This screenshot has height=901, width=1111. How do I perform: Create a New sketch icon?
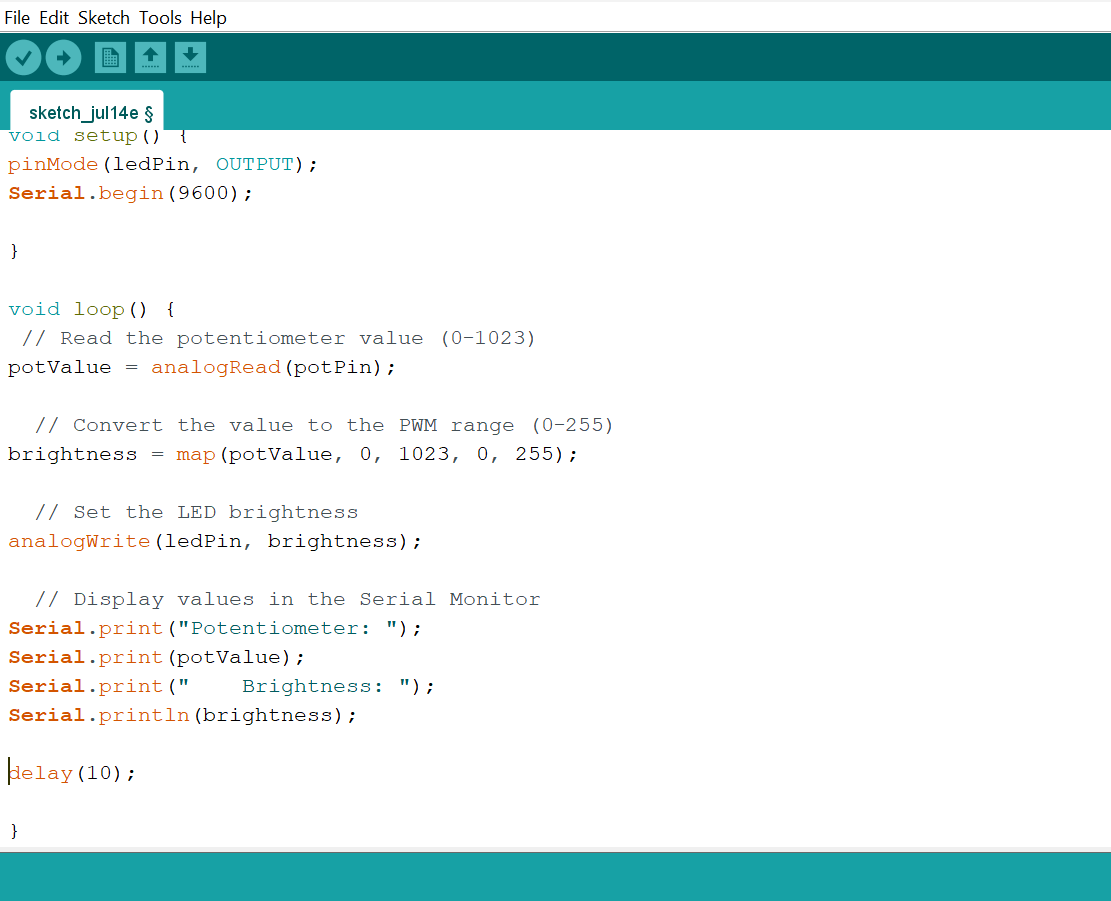pyautogui.click(x=110, y=57)
